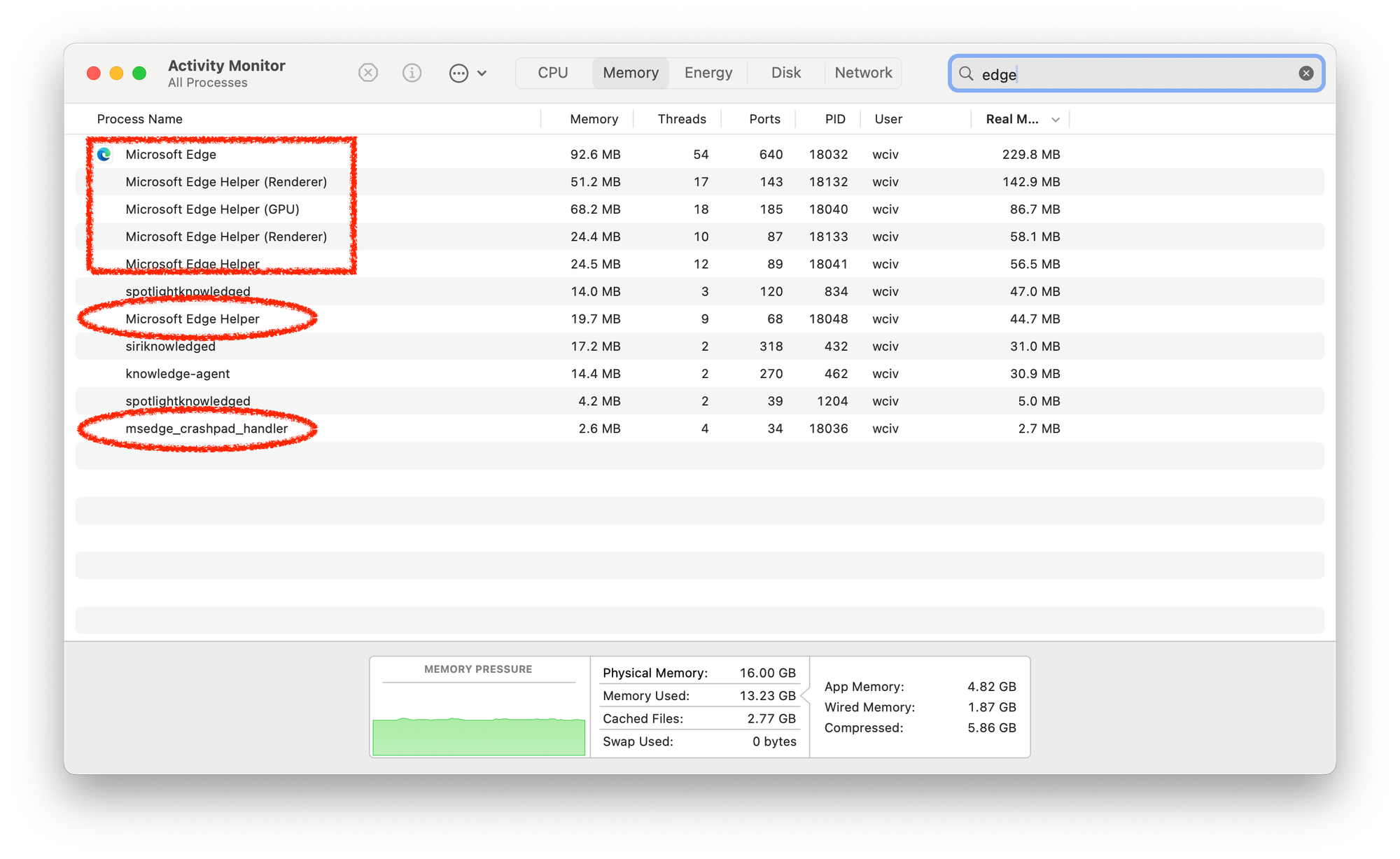Screen dimensions: 1400x859
Task: Switch to the Disk tab
Action: 786,73
